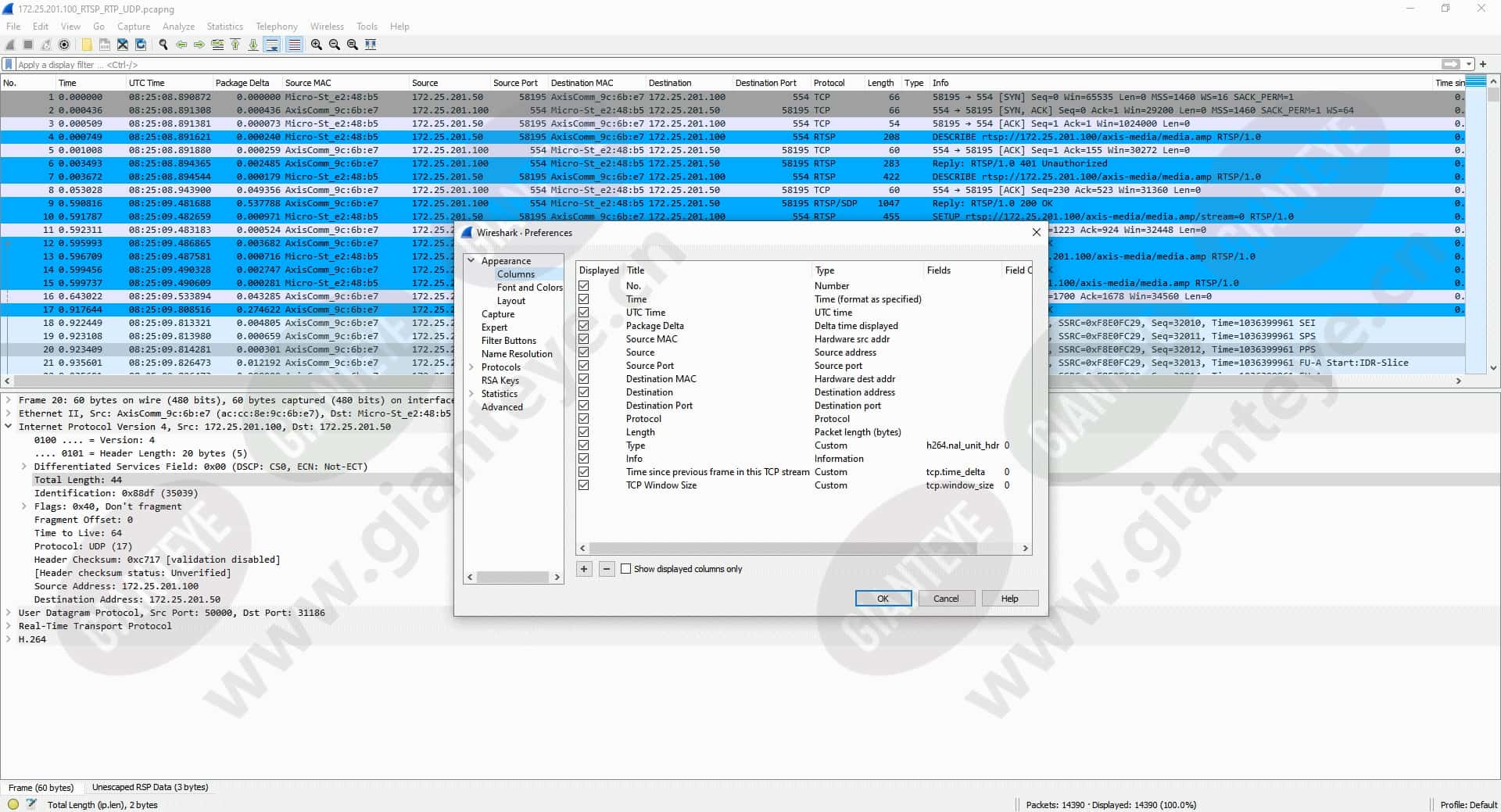Zoom in the main window text
This screenshot has height=812, width=1501.
[x=317, y=45]
